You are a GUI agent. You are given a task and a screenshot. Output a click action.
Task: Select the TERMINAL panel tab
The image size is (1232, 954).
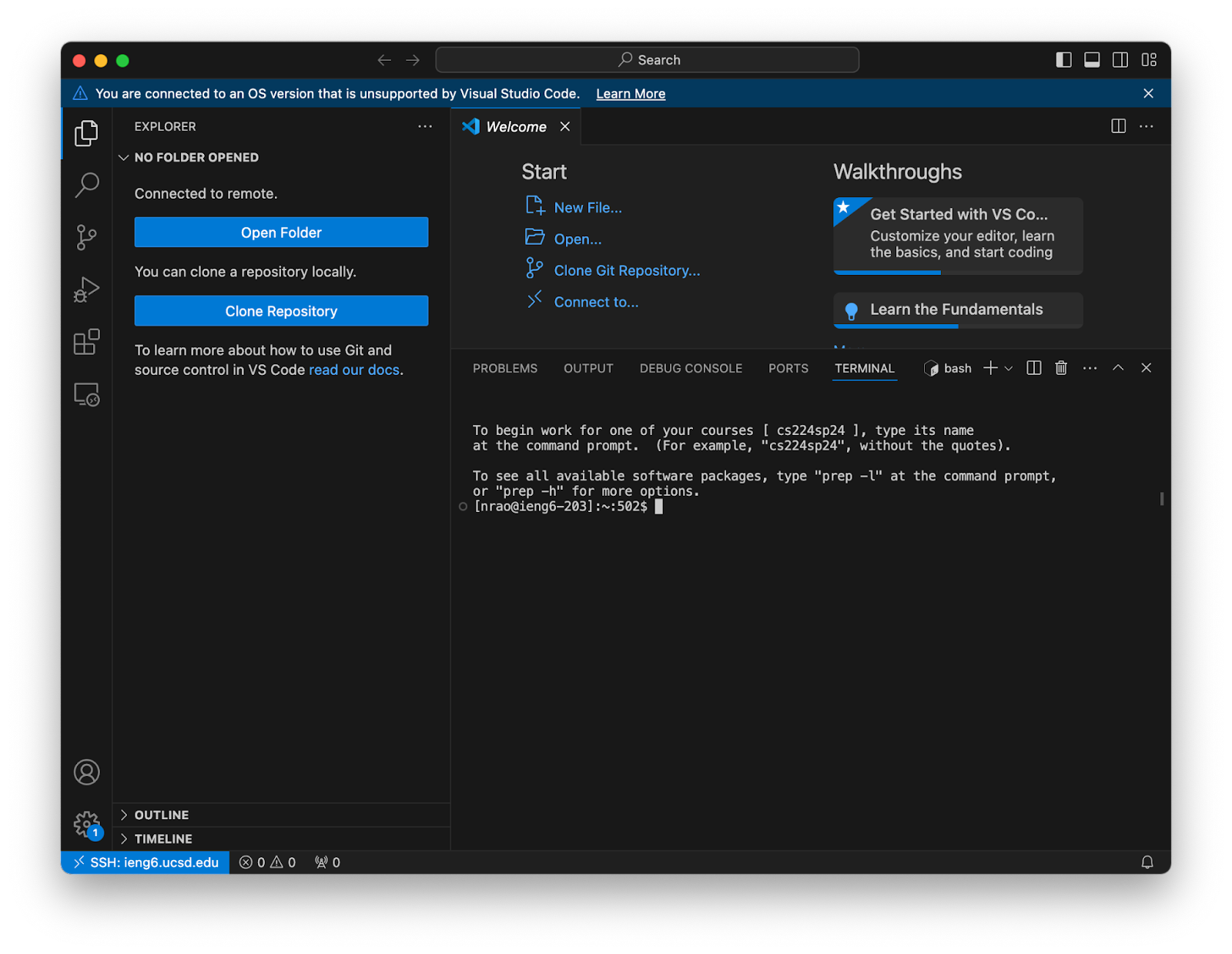pyautogui.click(x=865, y=368)
